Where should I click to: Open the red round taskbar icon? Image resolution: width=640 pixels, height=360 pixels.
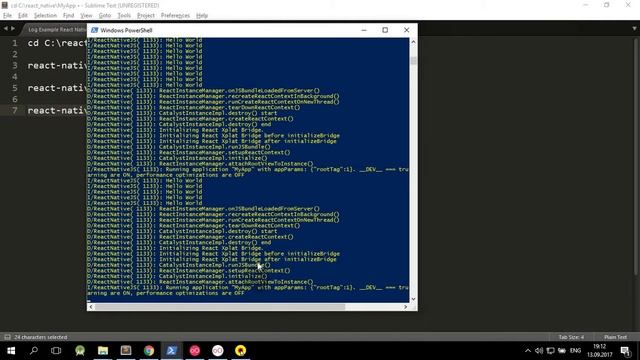[195, 351]
